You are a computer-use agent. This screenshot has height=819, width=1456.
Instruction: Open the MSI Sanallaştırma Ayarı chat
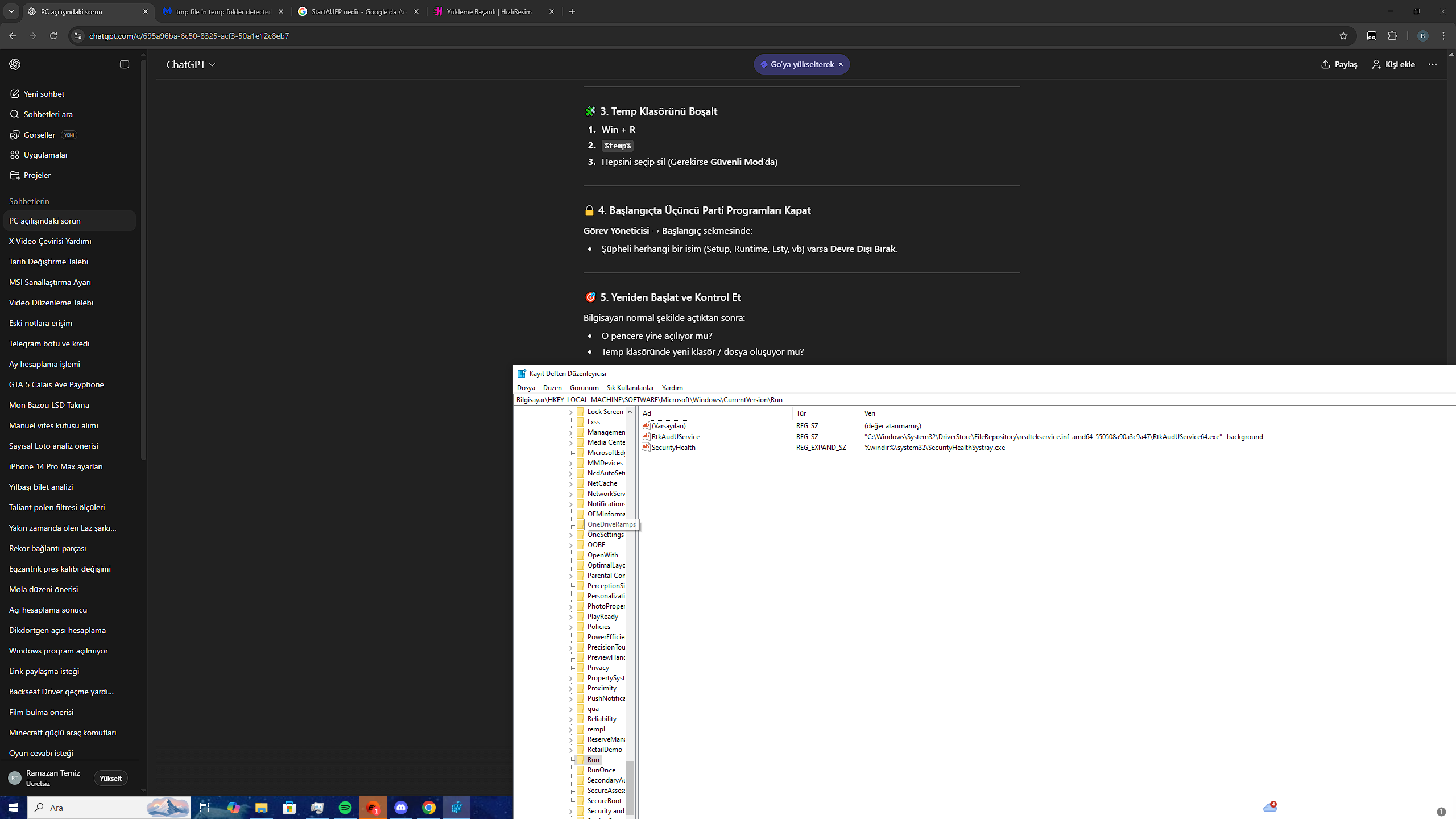point(69,282)
